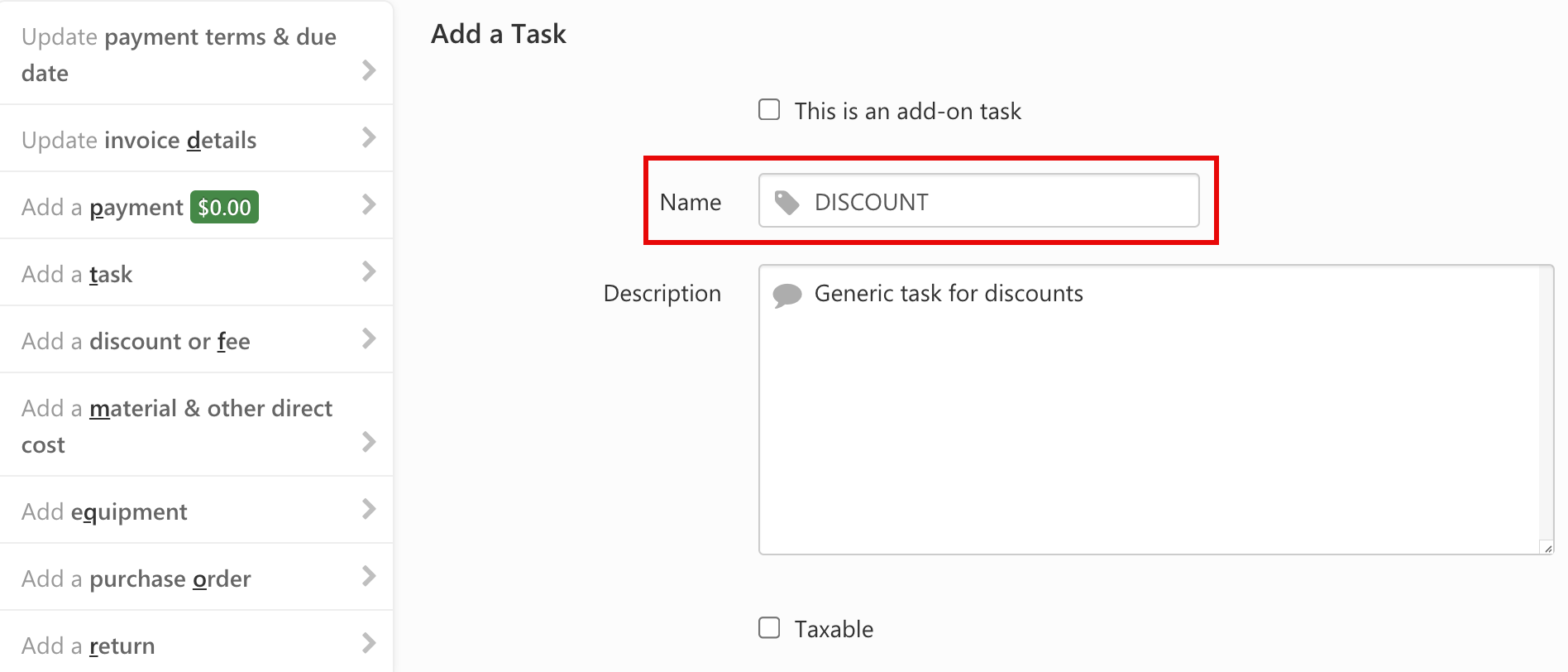Viewport: 1568px width, 672px height.
Task: Expand the 'Add equipment' chevron
Action: coord(369,511)
